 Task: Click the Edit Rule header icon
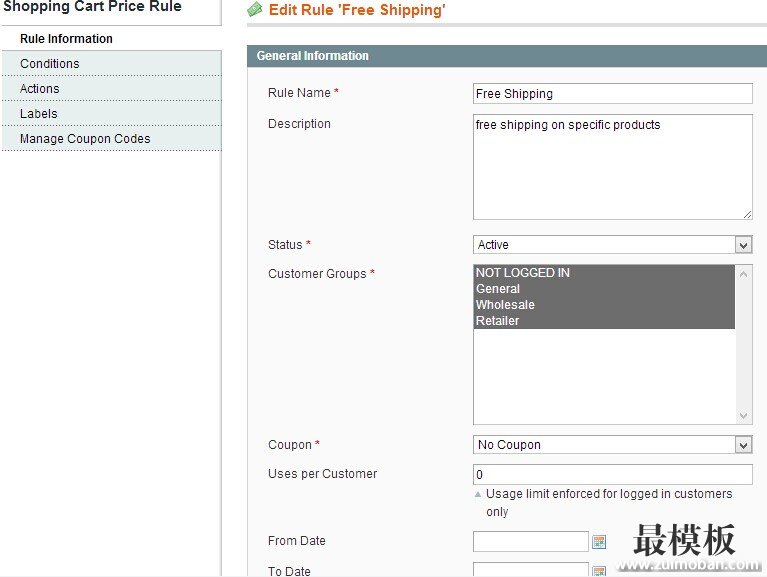255,10
